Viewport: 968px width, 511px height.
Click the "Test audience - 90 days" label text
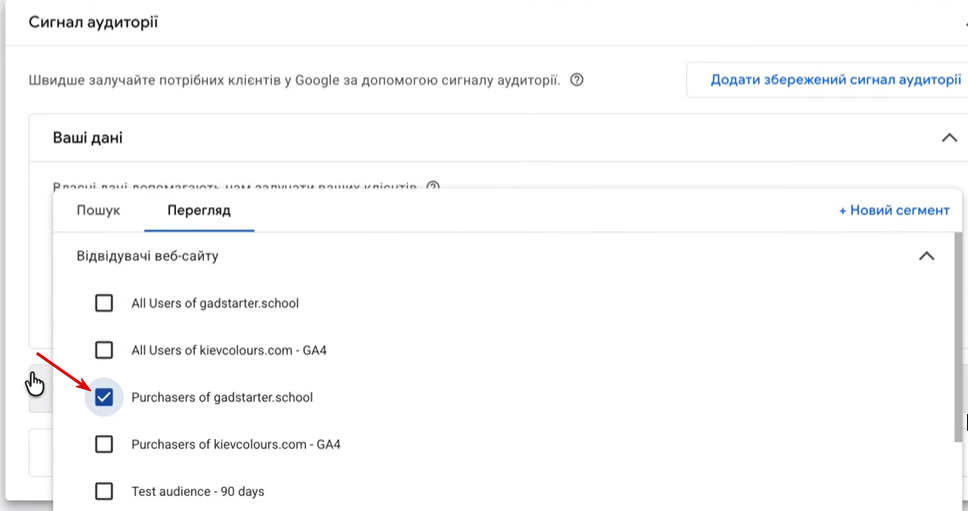198,491
